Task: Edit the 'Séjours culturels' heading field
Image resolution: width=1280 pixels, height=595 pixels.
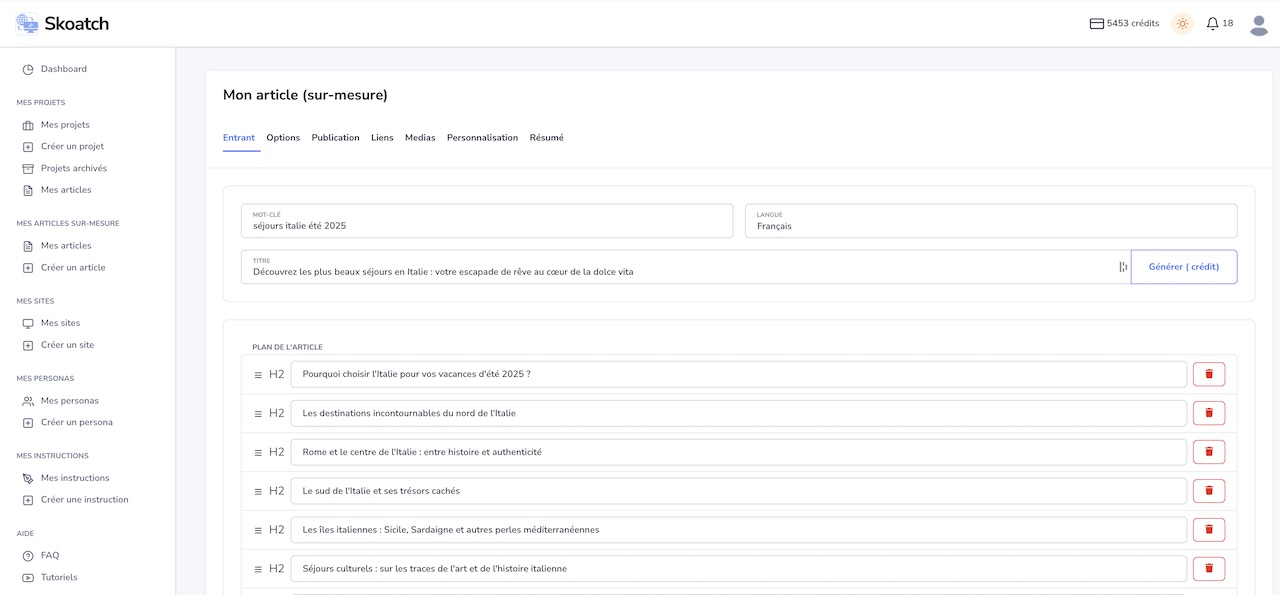Action: pos(738,569)
